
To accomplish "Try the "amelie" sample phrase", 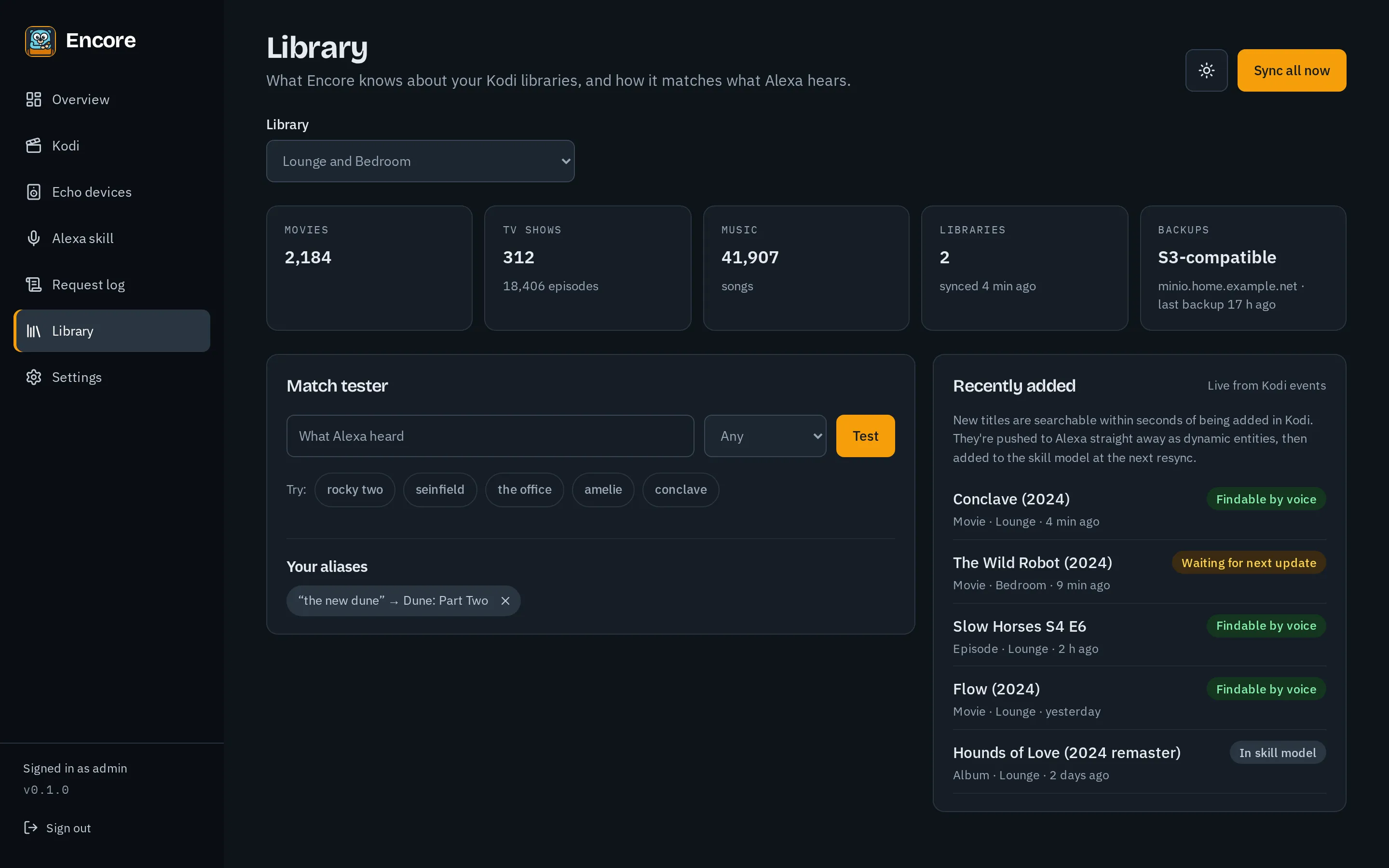I will (603, 489).
